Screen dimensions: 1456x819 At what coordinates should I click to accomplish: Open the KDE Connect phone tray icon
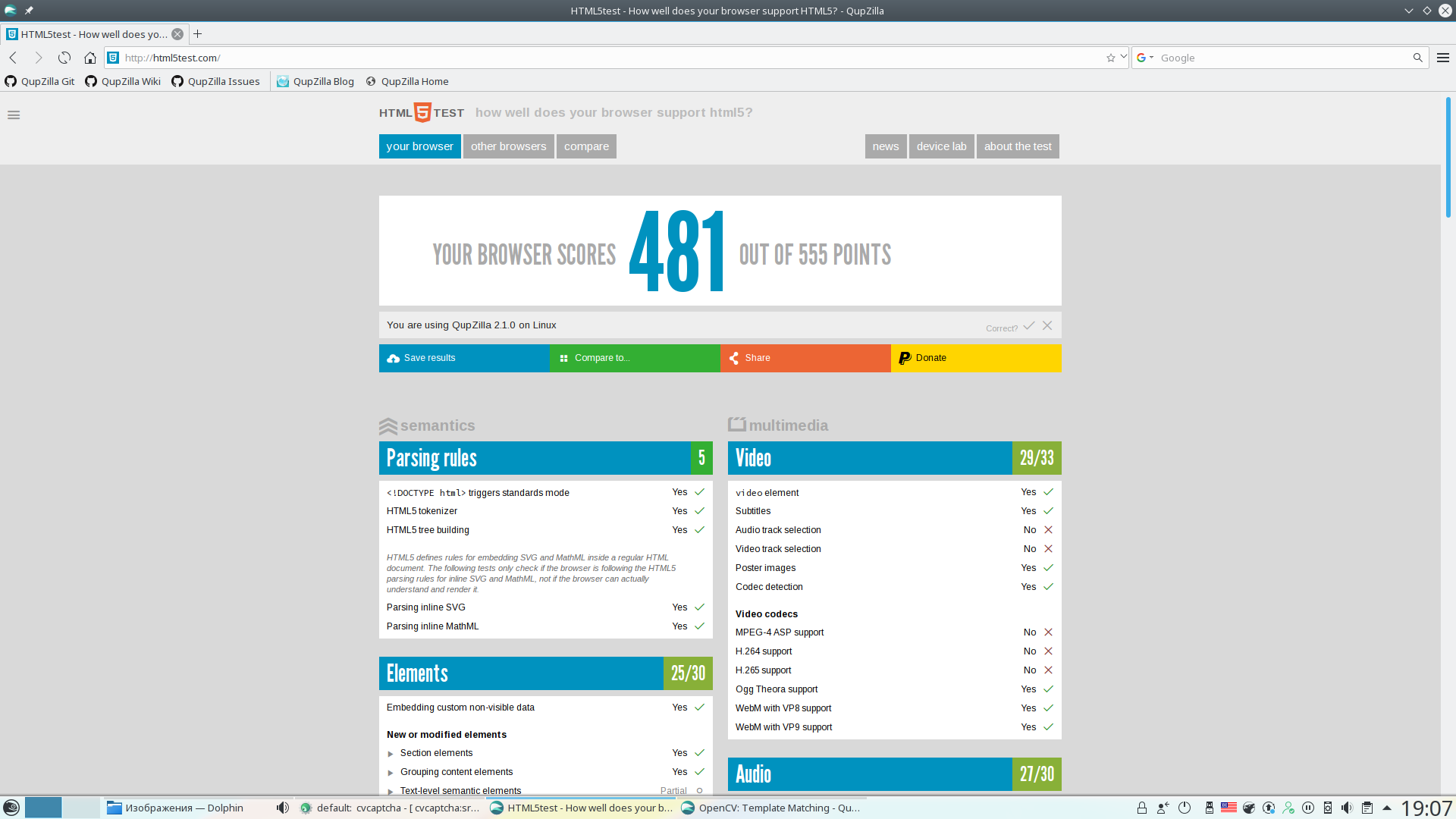point(1328,808)
